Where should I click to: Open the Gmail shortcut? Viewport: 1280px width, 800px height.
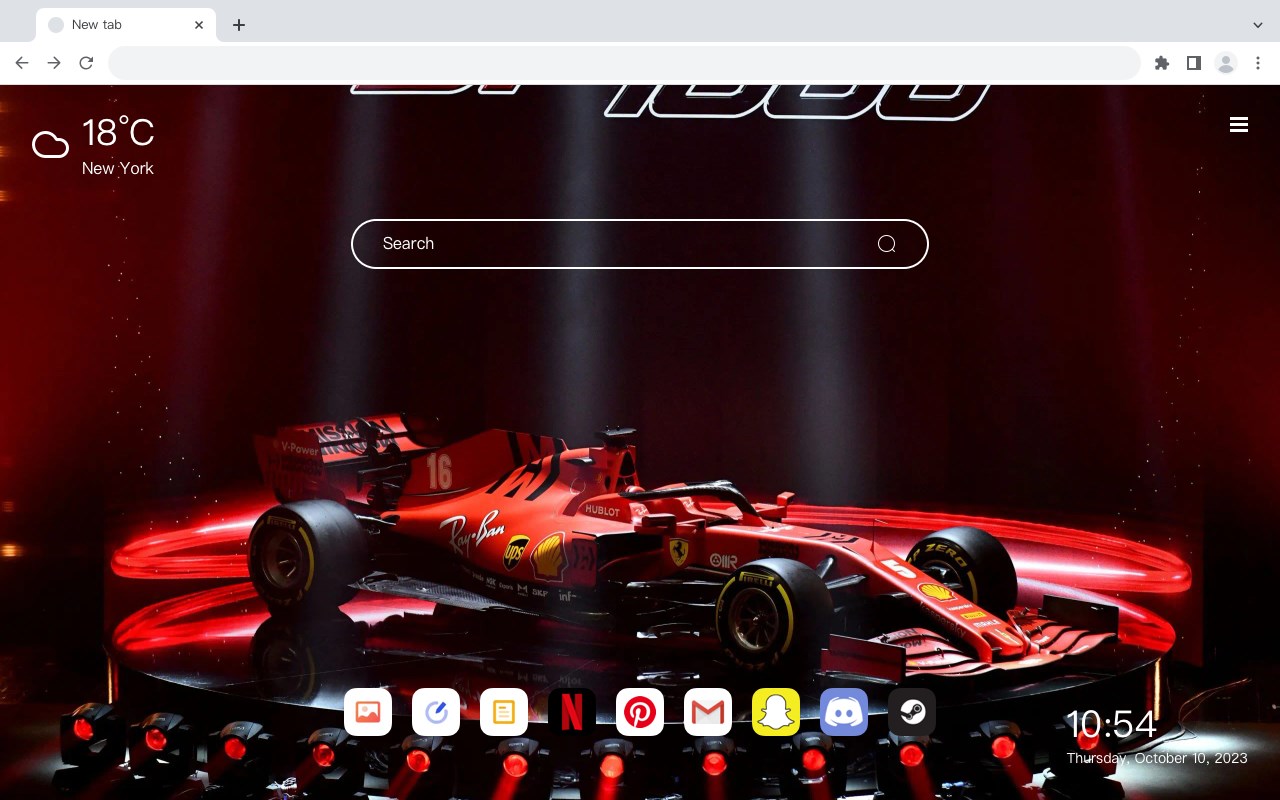(708, 712)
